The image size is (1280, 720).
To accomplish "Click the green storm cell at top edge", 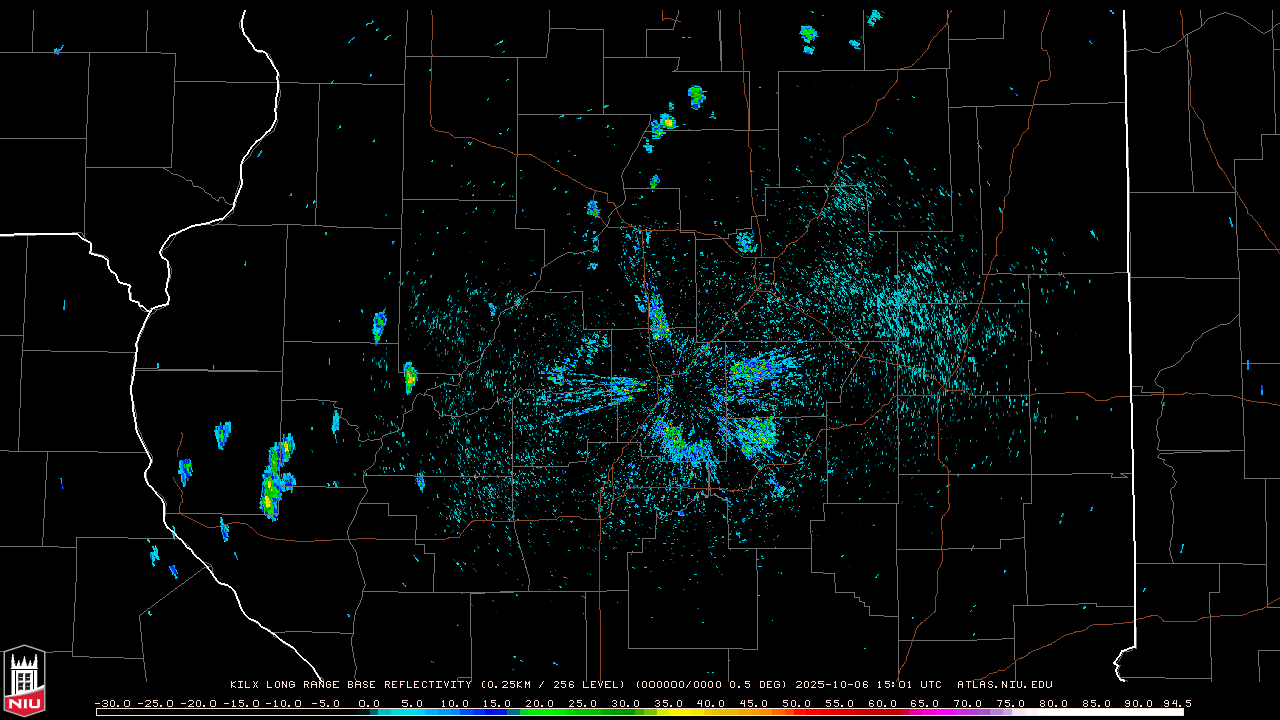I will (808, 36).
